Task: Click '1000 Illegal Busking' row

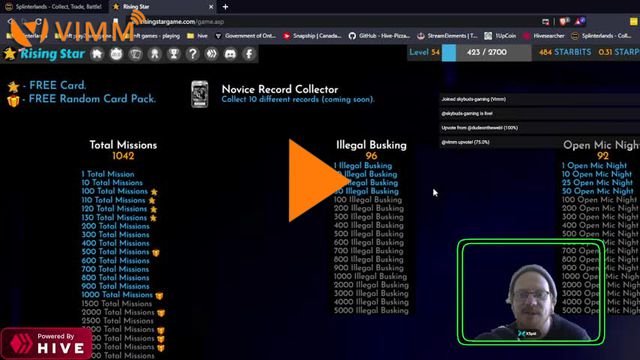Action: pyautogui.click(x=370, y=276)
